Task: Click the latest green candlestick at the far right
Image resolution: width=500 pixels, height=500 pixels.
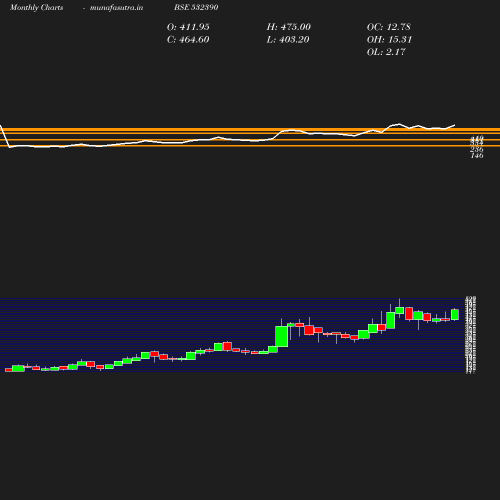Action: coord(455,315)
